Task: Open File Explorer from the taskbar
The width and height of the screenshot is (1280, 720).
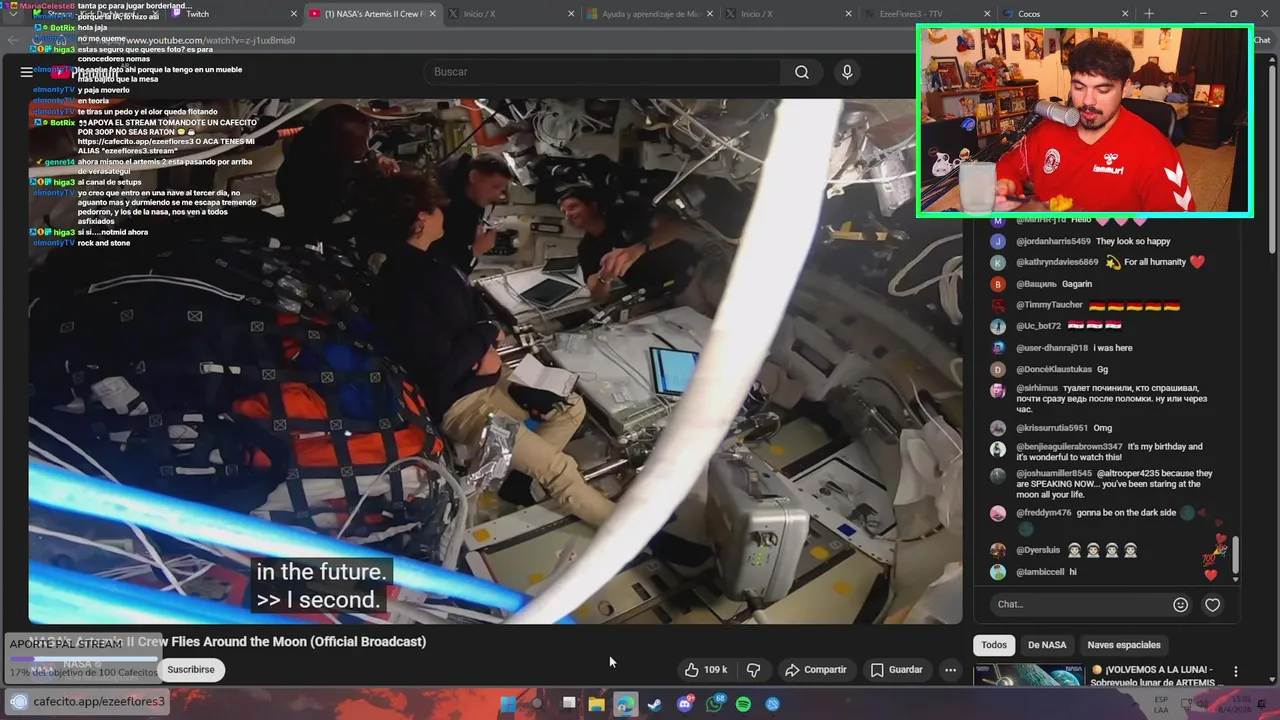Action: pyautogui.click(x=596, y=704)
